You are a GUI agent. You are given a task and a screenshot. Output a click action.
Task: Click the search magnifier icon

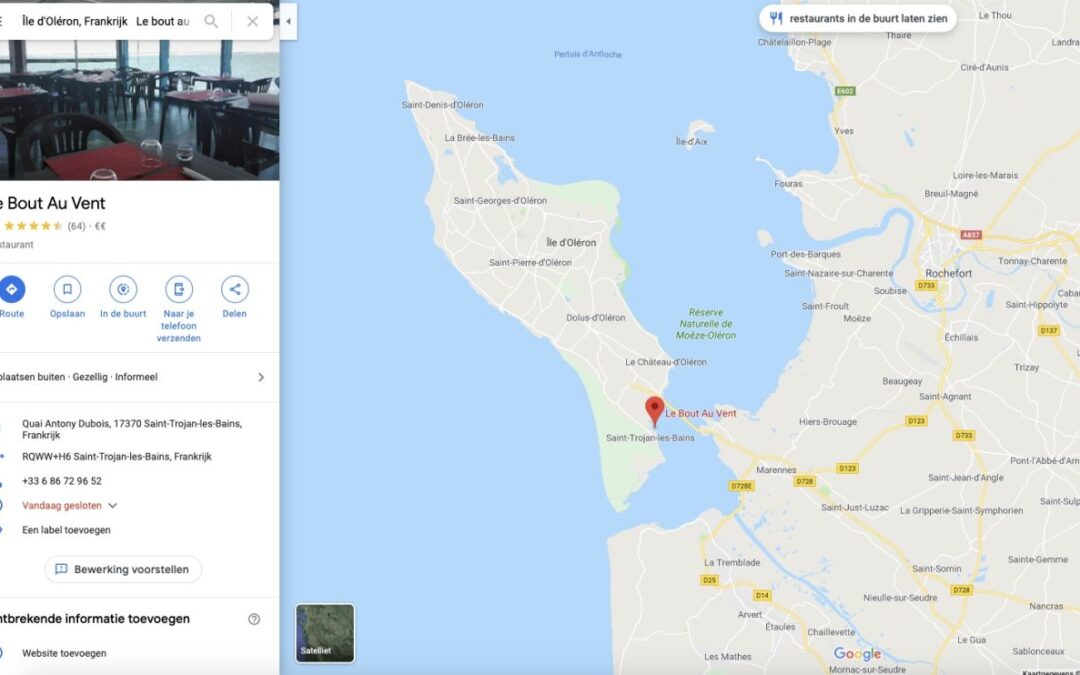[x=211, y=21]
